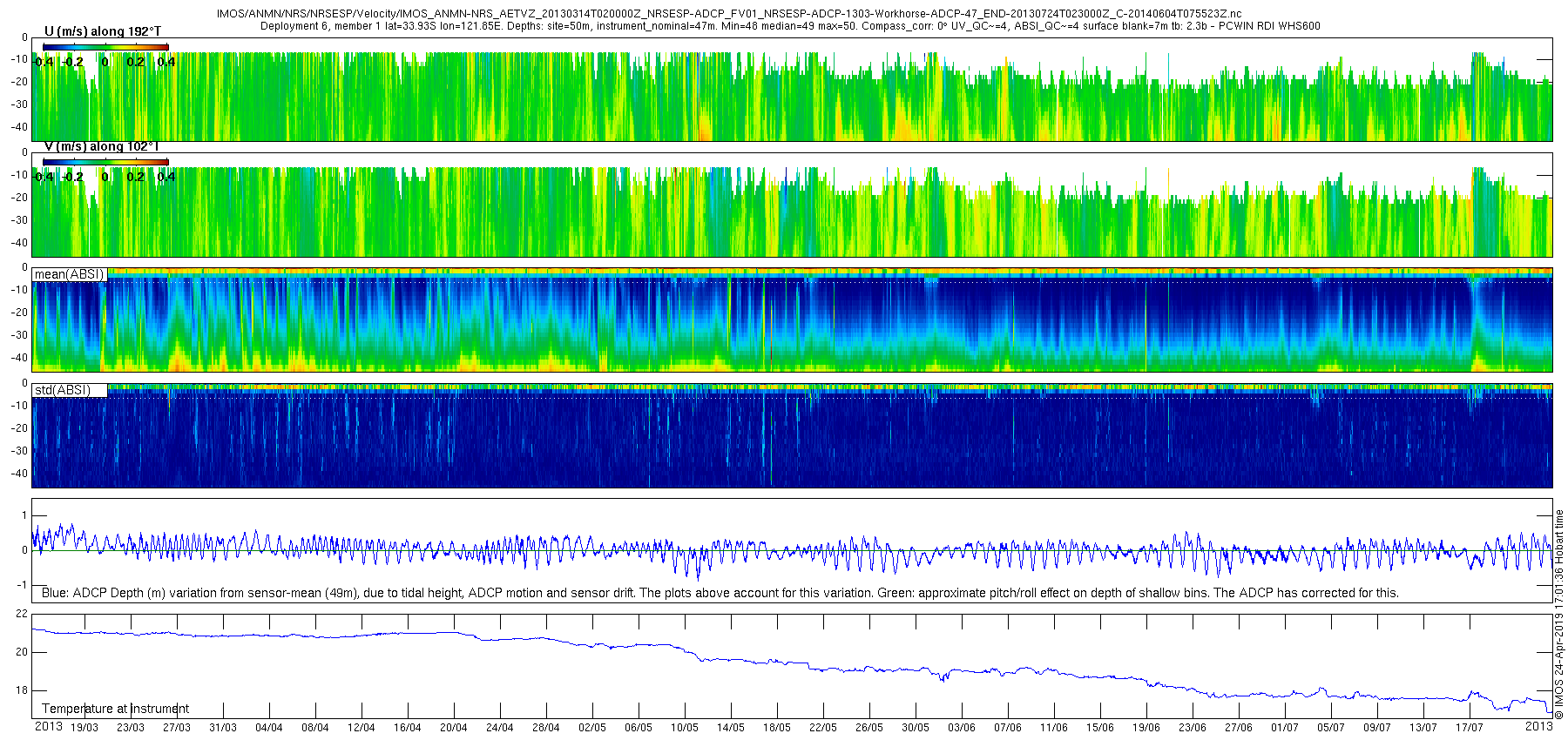The image size is (1568, 740).
Task: Click the 02/05 date tick label
Action: pos(592,728)
